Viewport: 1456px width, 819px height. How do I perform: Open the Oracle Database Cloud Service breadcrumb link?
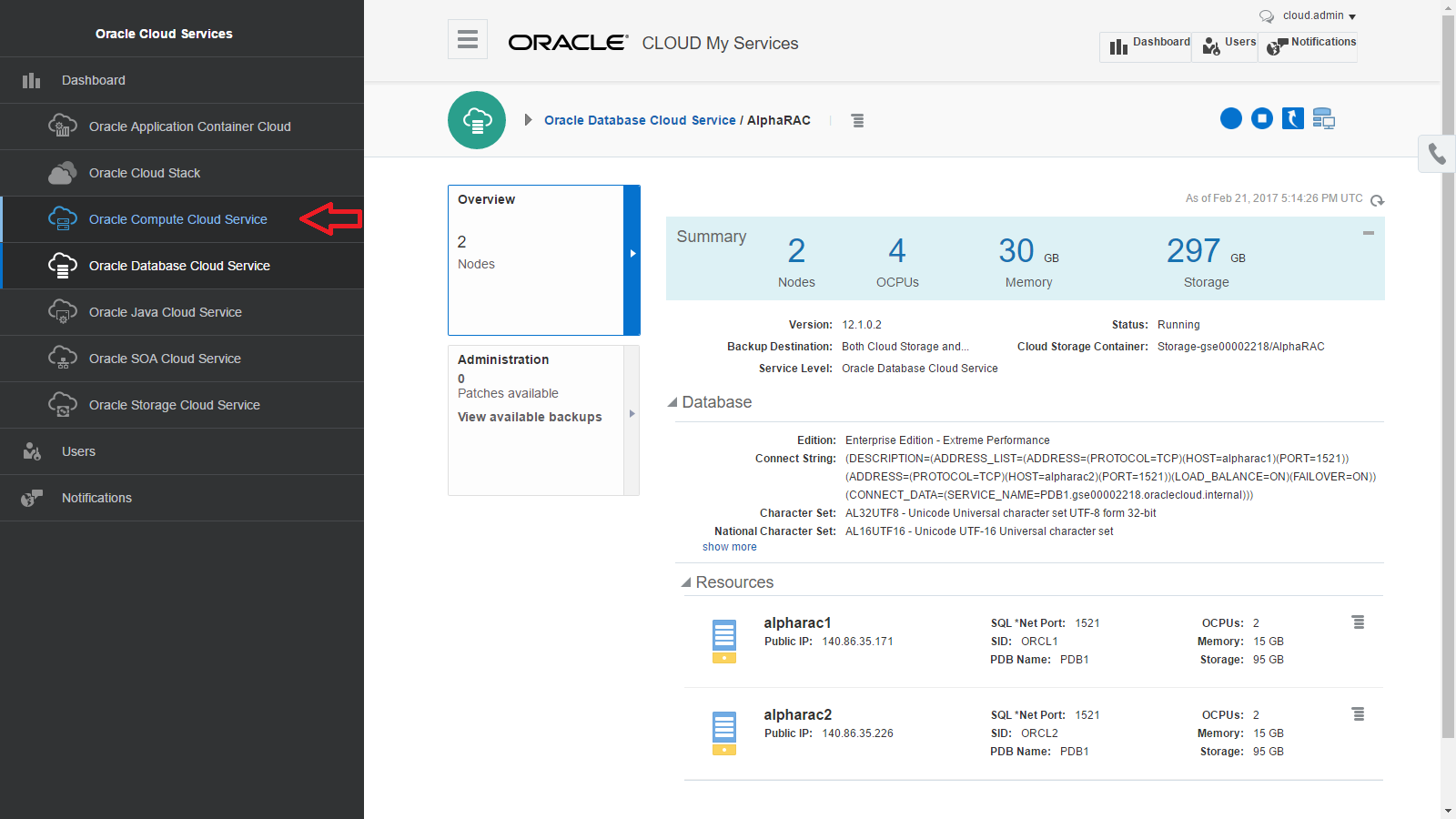pyautogui.click(x=640, y=120)
